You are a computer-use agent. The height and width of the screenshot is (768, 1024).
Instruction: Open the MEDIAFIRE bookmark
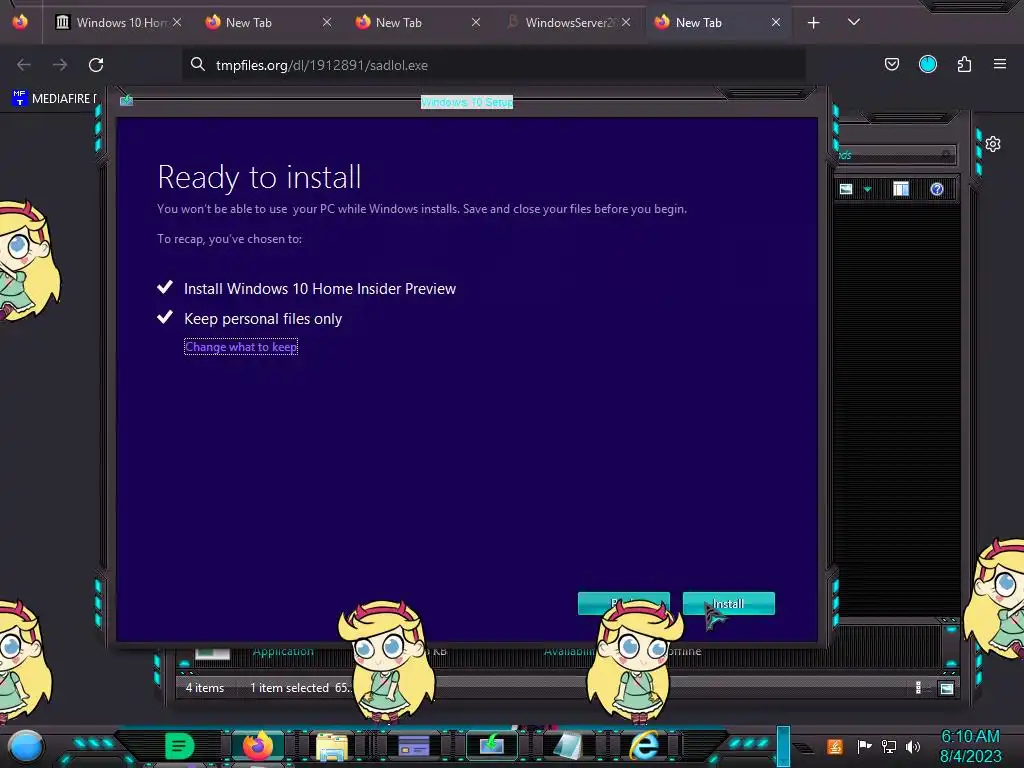54,99
